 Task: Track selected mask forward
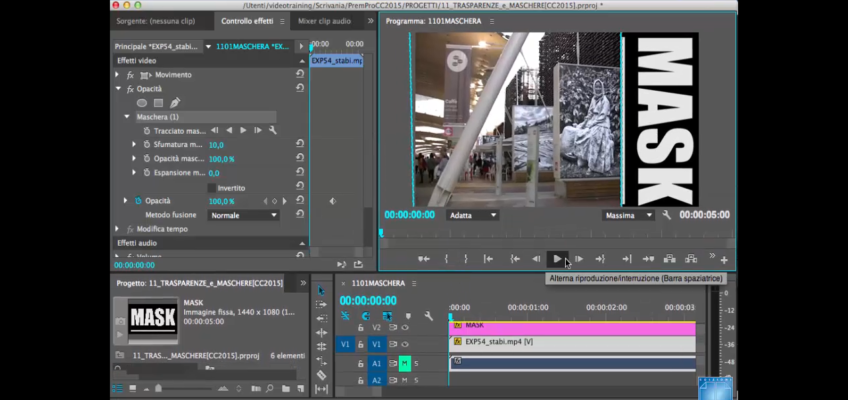pos(243,131)
